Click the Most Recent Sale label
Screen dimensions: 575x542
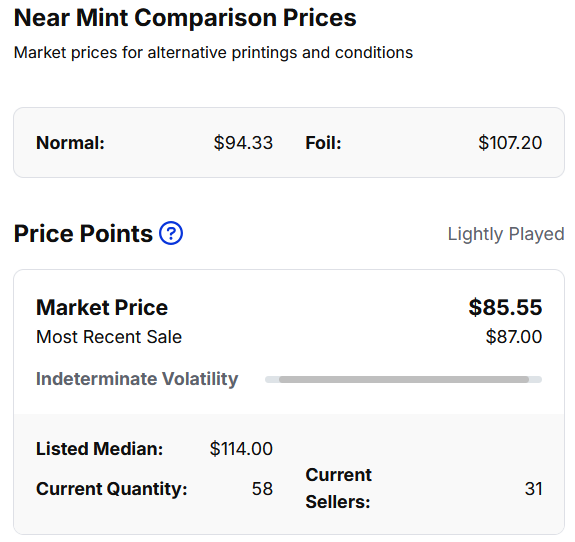[x=109, y=337]
